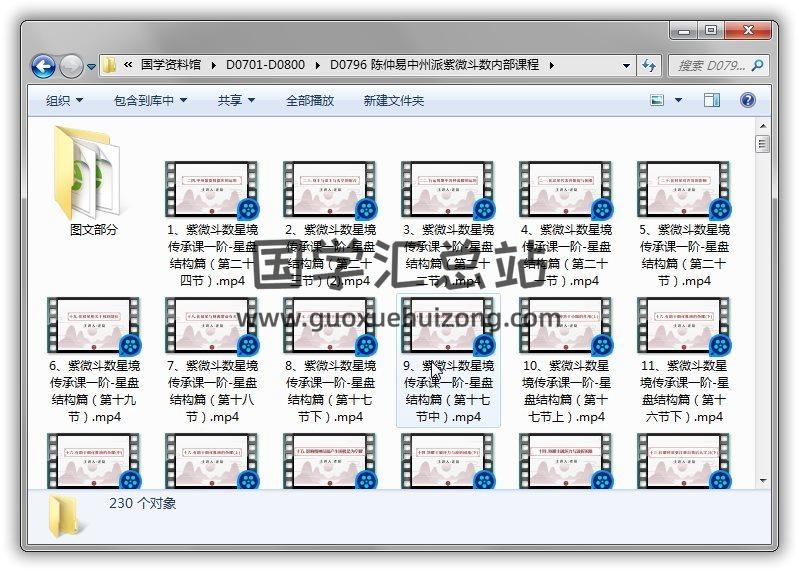Click the 新建文件夹 button
Image resolution: width=799 pixels, height=572 pixels.
click(393, 100)
